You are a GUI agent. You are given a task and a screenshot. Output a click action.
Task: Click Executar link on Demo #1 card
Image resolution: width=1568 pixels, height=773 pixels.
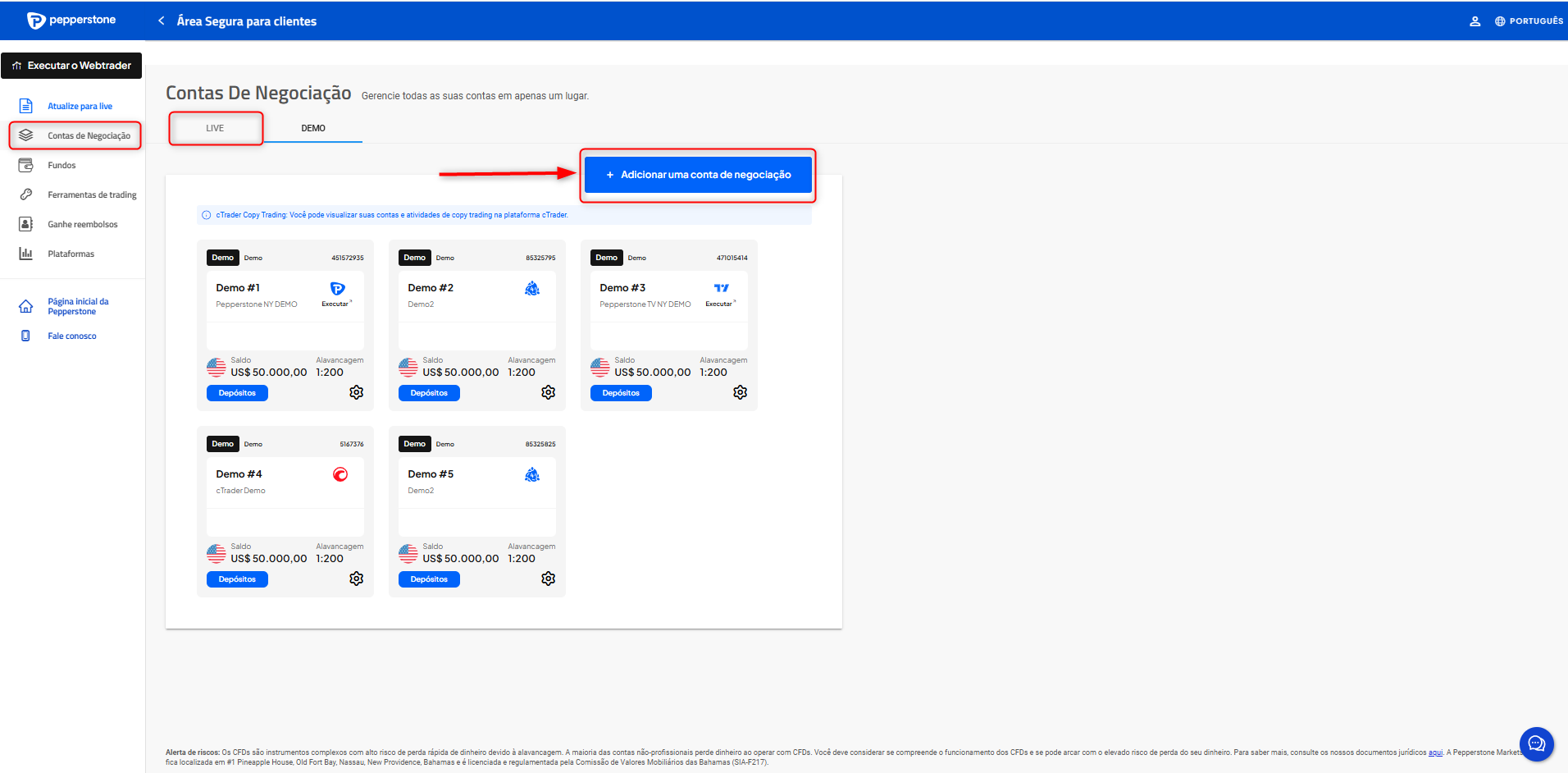point(335,304)
